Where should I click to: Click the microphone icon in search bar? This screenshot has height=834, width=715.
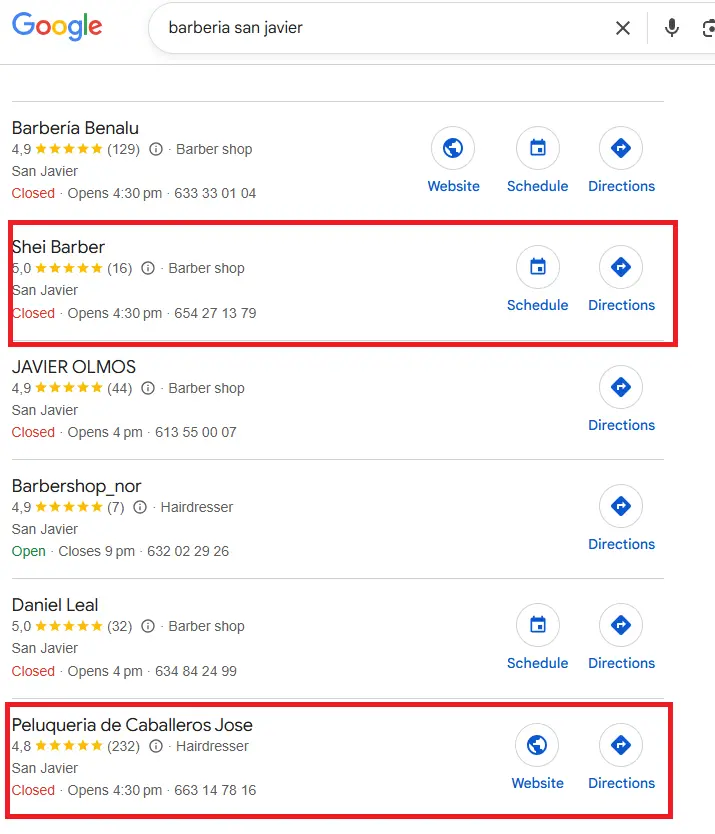pyautogui.click(x=672, y=28)
